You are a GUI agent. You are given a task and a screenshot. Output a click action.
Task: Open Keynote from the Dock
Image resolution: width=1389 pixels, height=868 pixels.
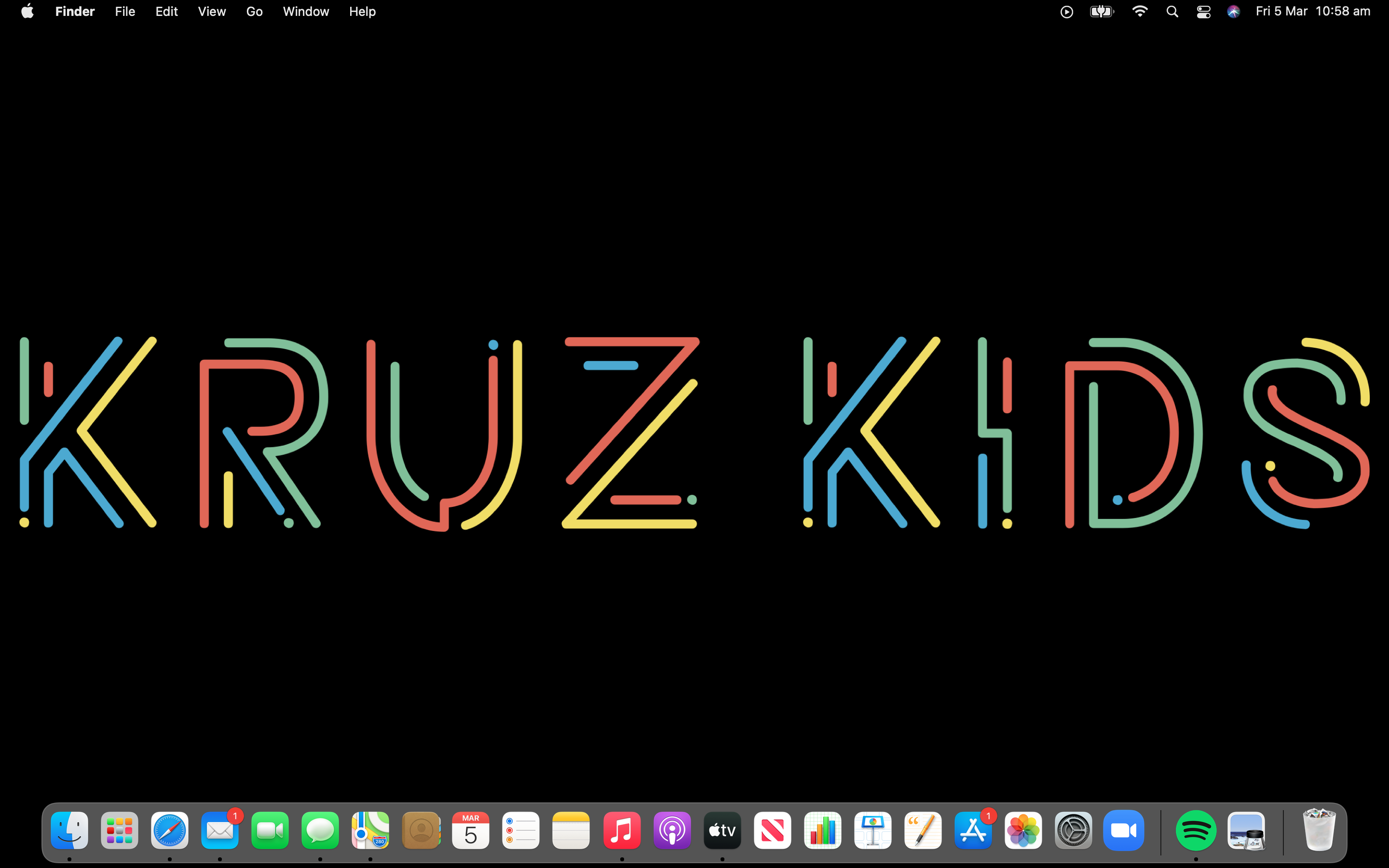coord(872,831)
